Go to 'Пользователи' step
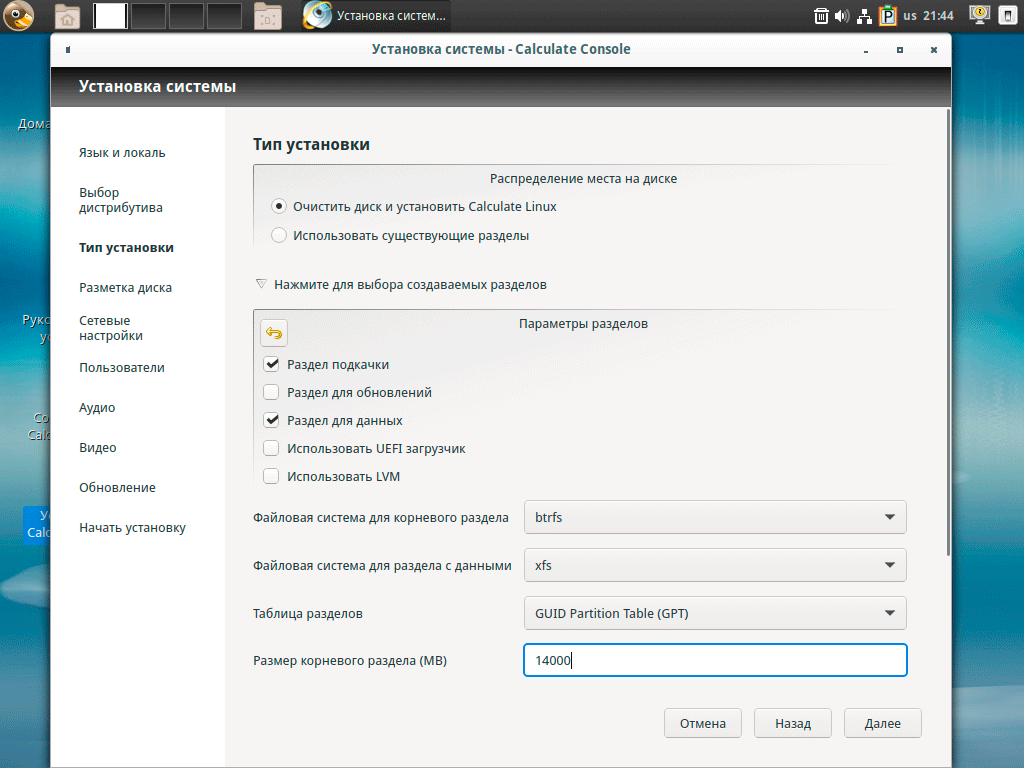 pyautogui.click(x=122, y=368)
